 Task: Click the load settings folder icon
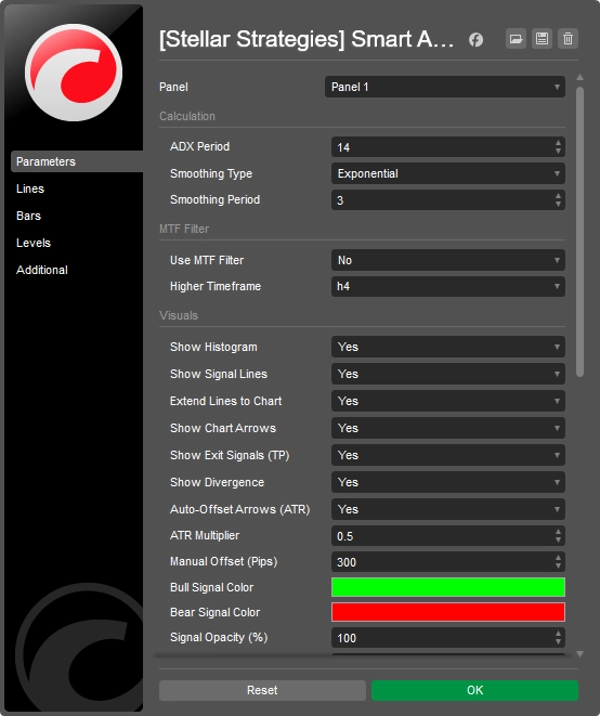(516, 39)
